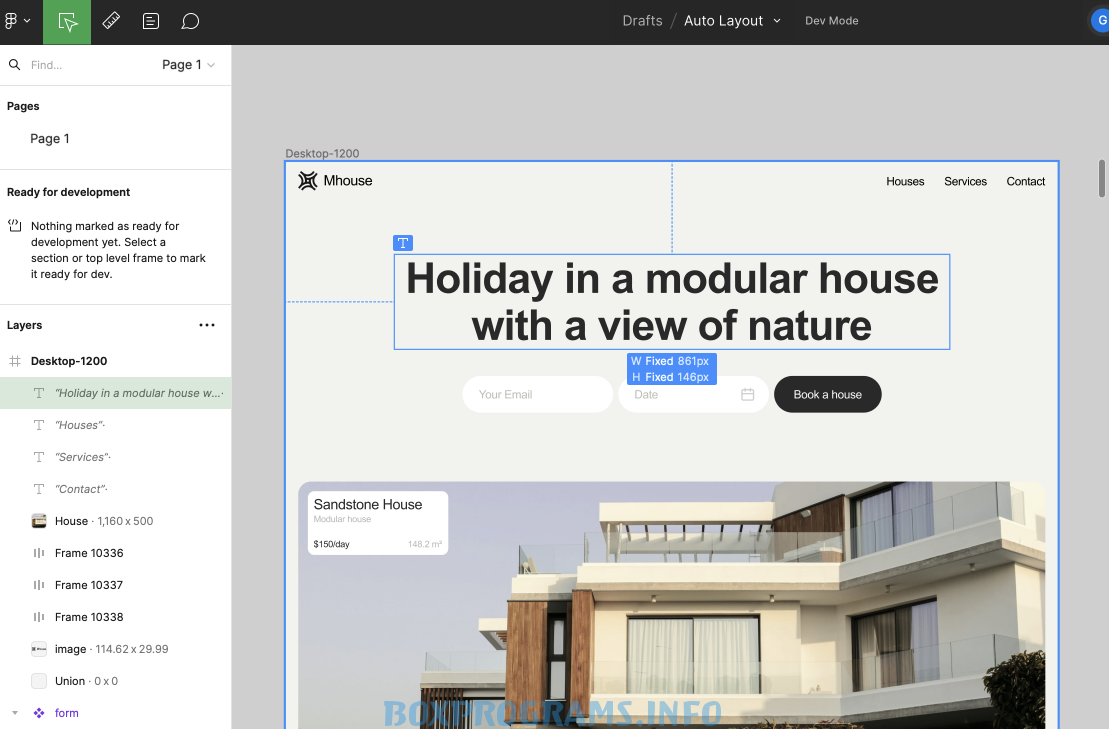Select the Frame 10337 layer

pyautogui.click(x=115, y=585)
